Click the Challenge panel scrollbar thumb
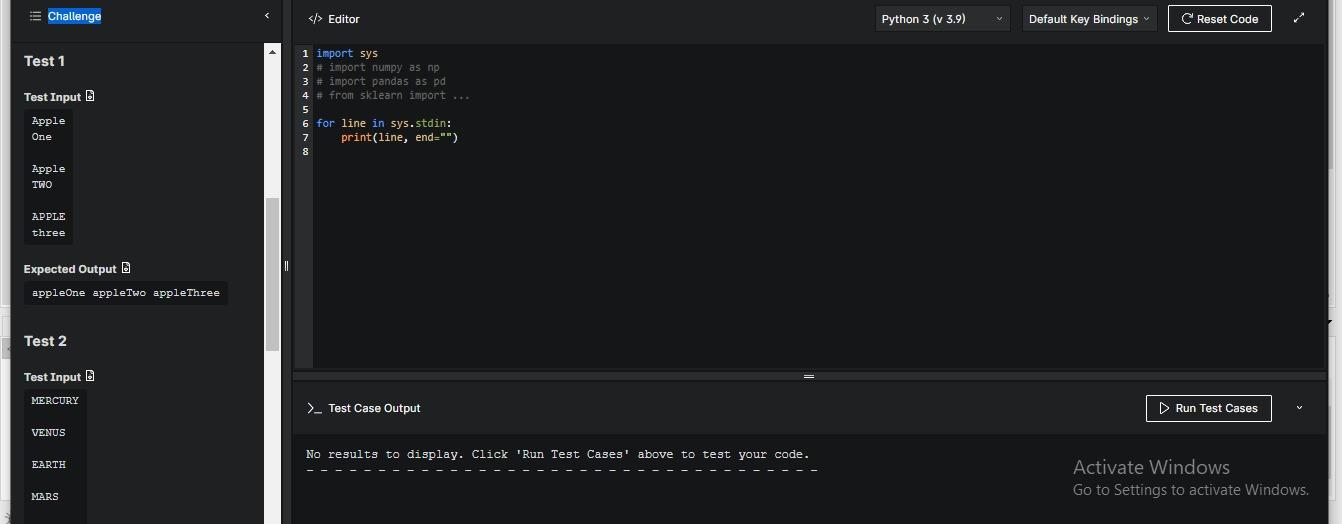Image resolution: width=1342 pixels, height=524 pixels. click(272, 274)
